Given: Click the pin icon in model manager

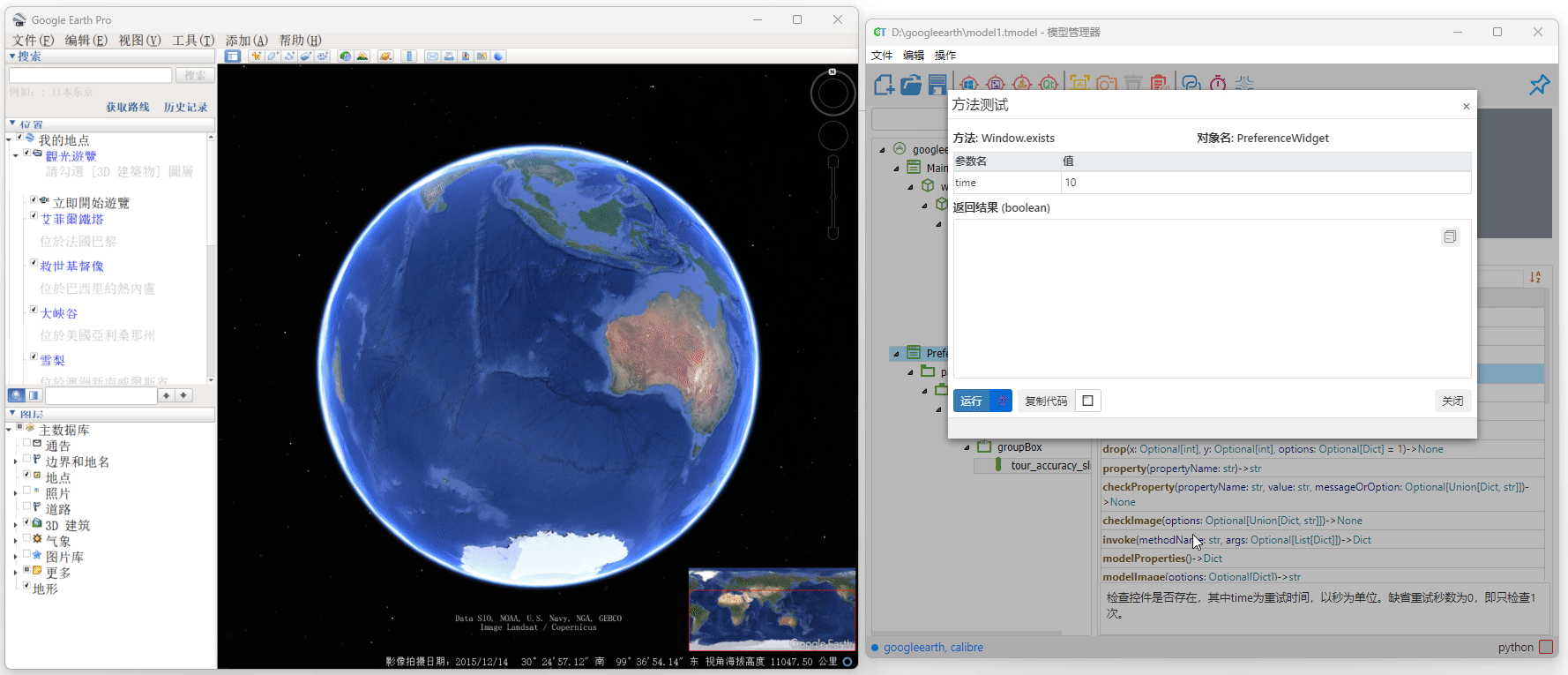Looking at the screenshot, I should coord(1539,85).
